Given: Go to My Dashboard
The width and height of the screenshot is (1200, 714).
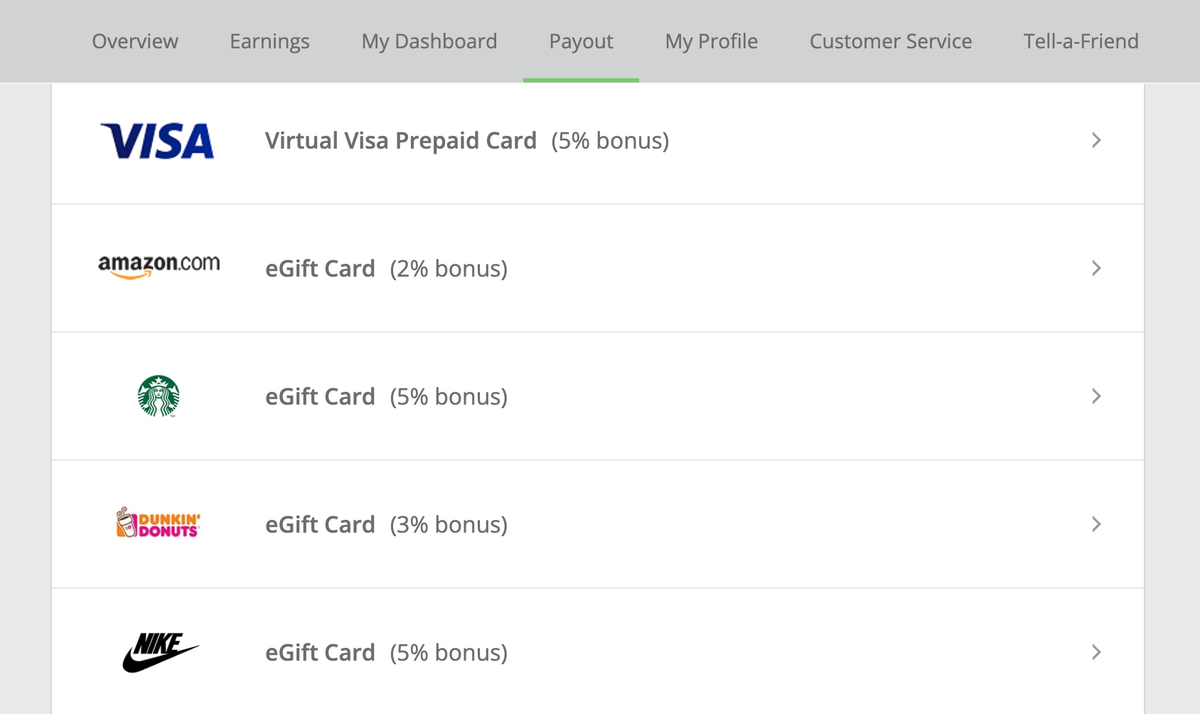Looking at the screenshot, I should click(429, 41).
